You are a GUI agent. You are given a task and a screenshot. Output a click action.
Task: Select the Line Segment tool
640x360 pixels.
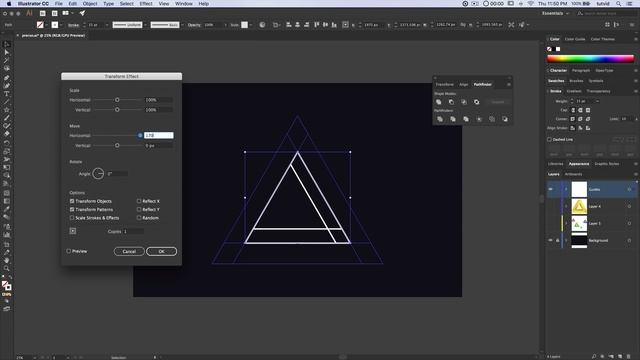(6, 102)
